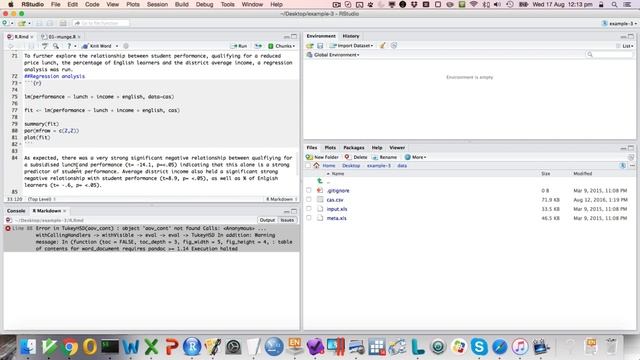This screenshot has height=360, width=640.
Task: Open the Global Environment dropdown
Action: (333, 55)
